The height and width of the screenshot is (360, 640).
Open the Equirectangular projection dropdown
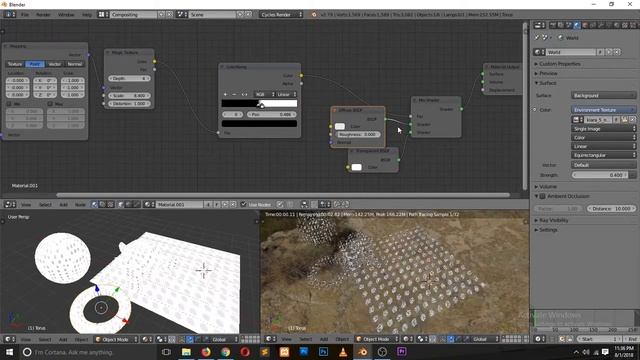pos(603,155)
